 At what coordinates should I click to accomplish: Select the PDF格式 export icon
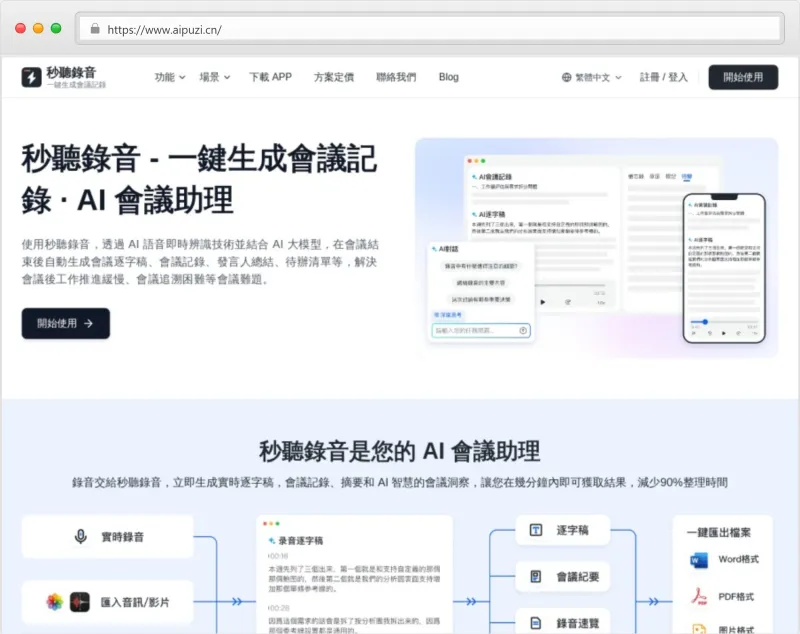tap(699, 596)
